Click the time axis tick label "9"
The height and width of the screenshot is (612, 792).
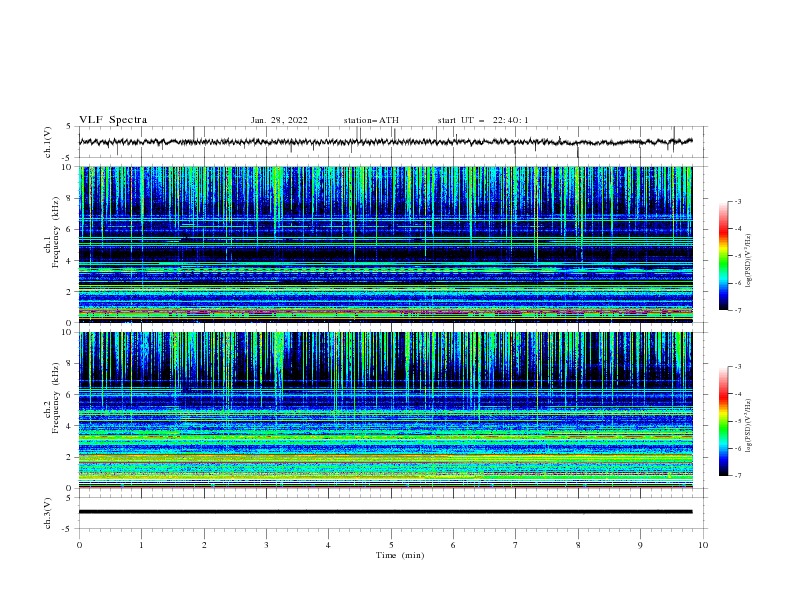[x=640, y=545]
